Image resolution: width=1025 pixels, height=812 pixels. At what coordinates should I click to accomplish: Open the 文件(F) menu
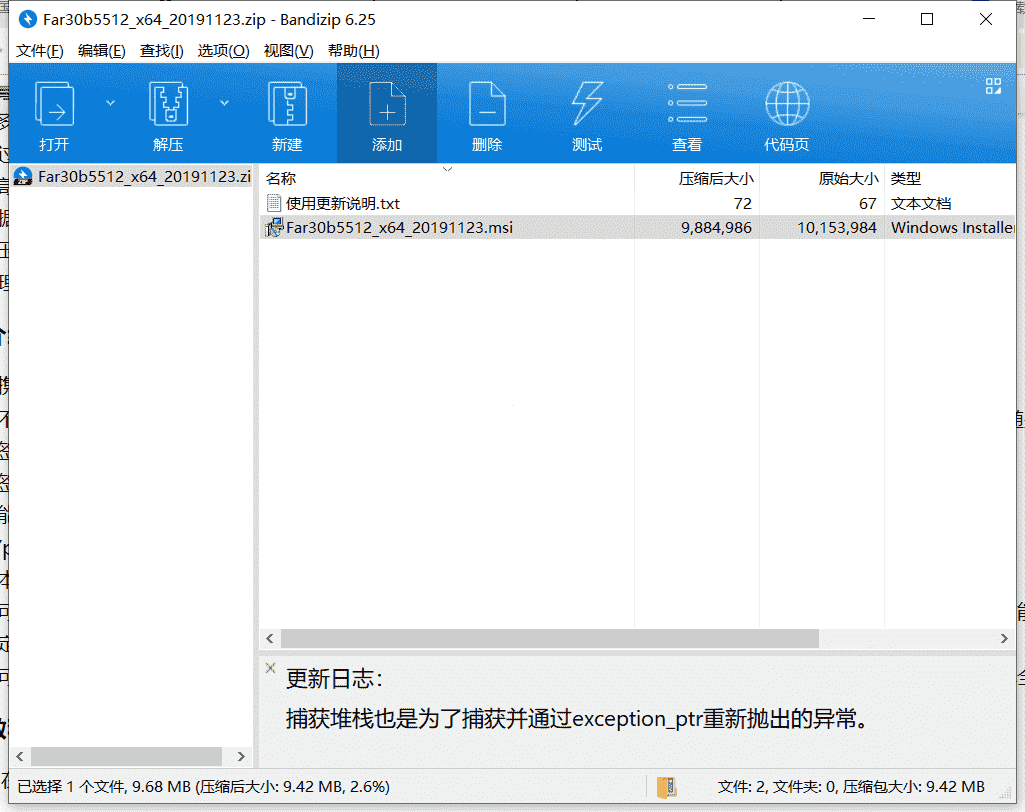click(x=40, y=50)
